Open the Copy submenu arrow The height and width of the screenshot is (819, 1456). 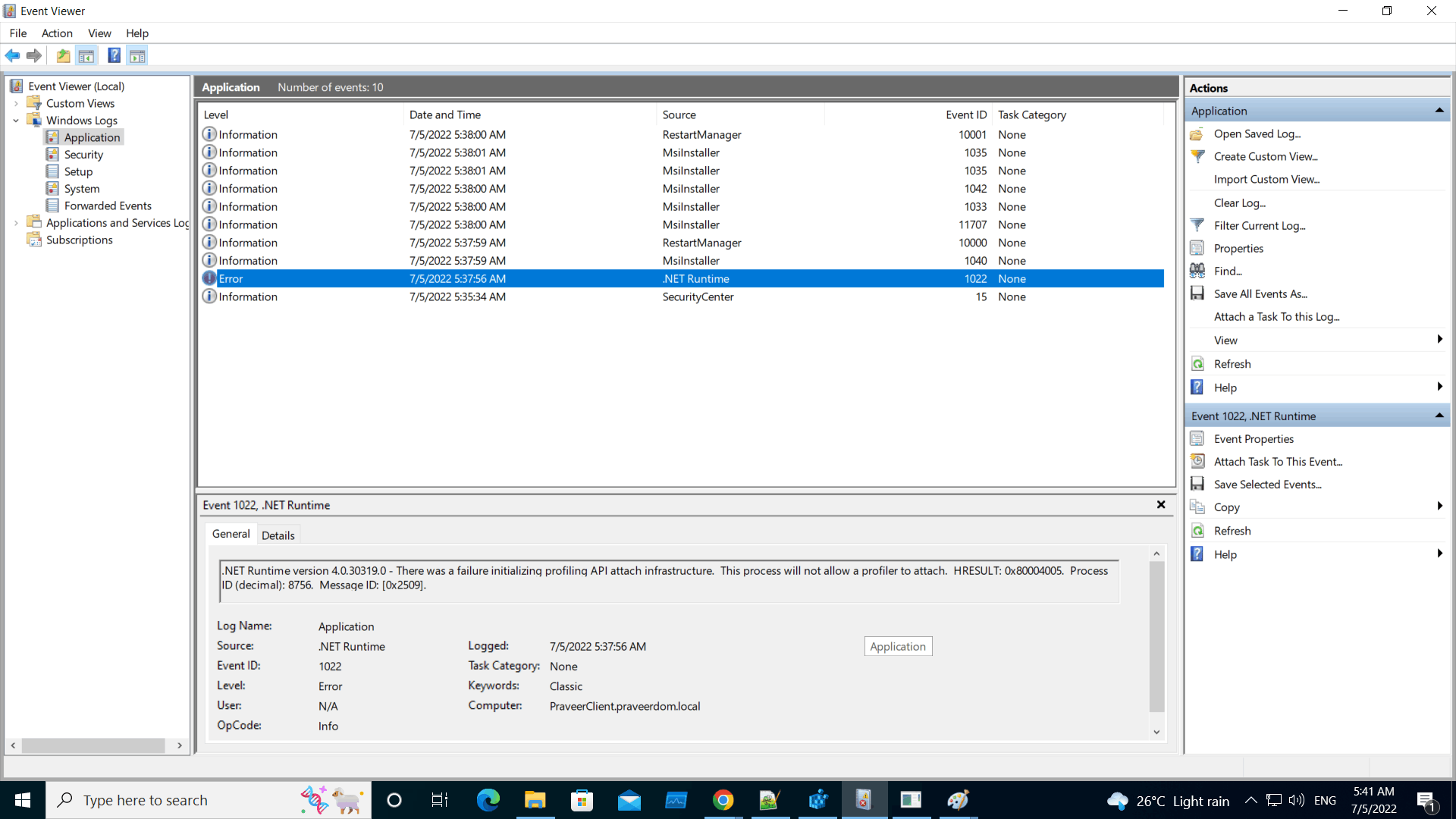pos(1439,507)
